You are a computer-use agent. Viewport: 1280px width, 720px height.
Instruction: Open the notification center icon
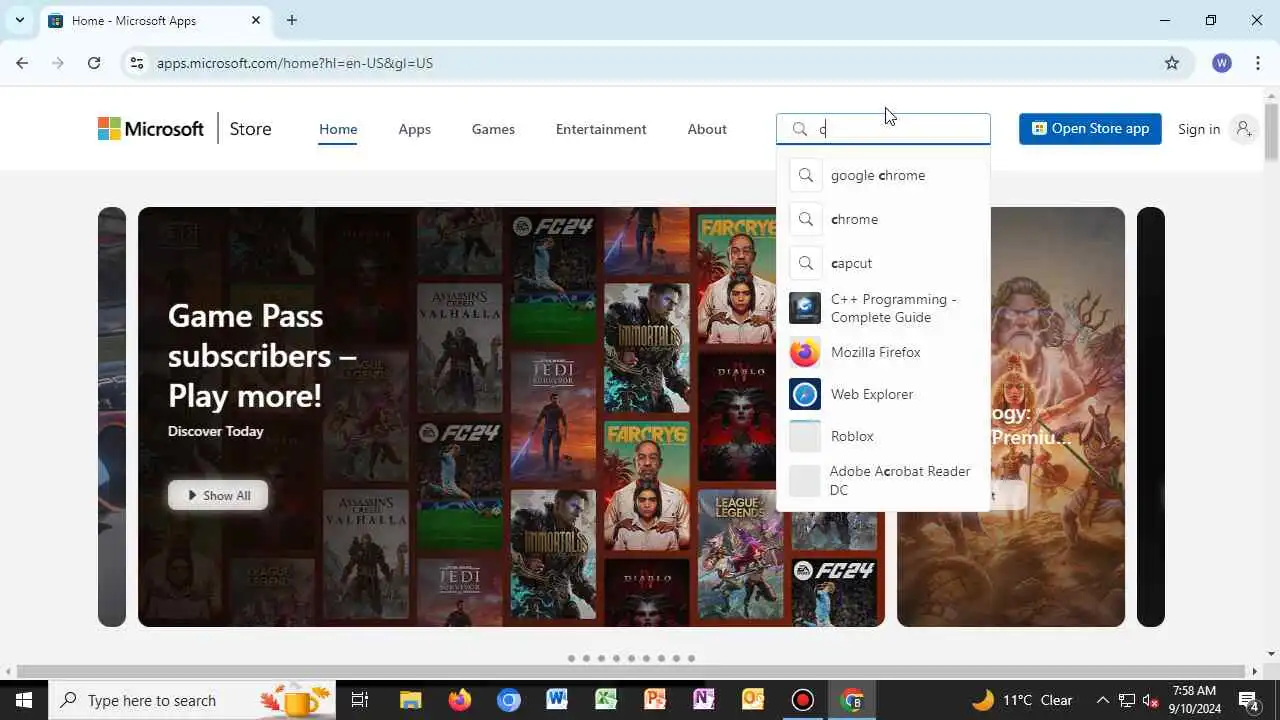point(1249,700)
